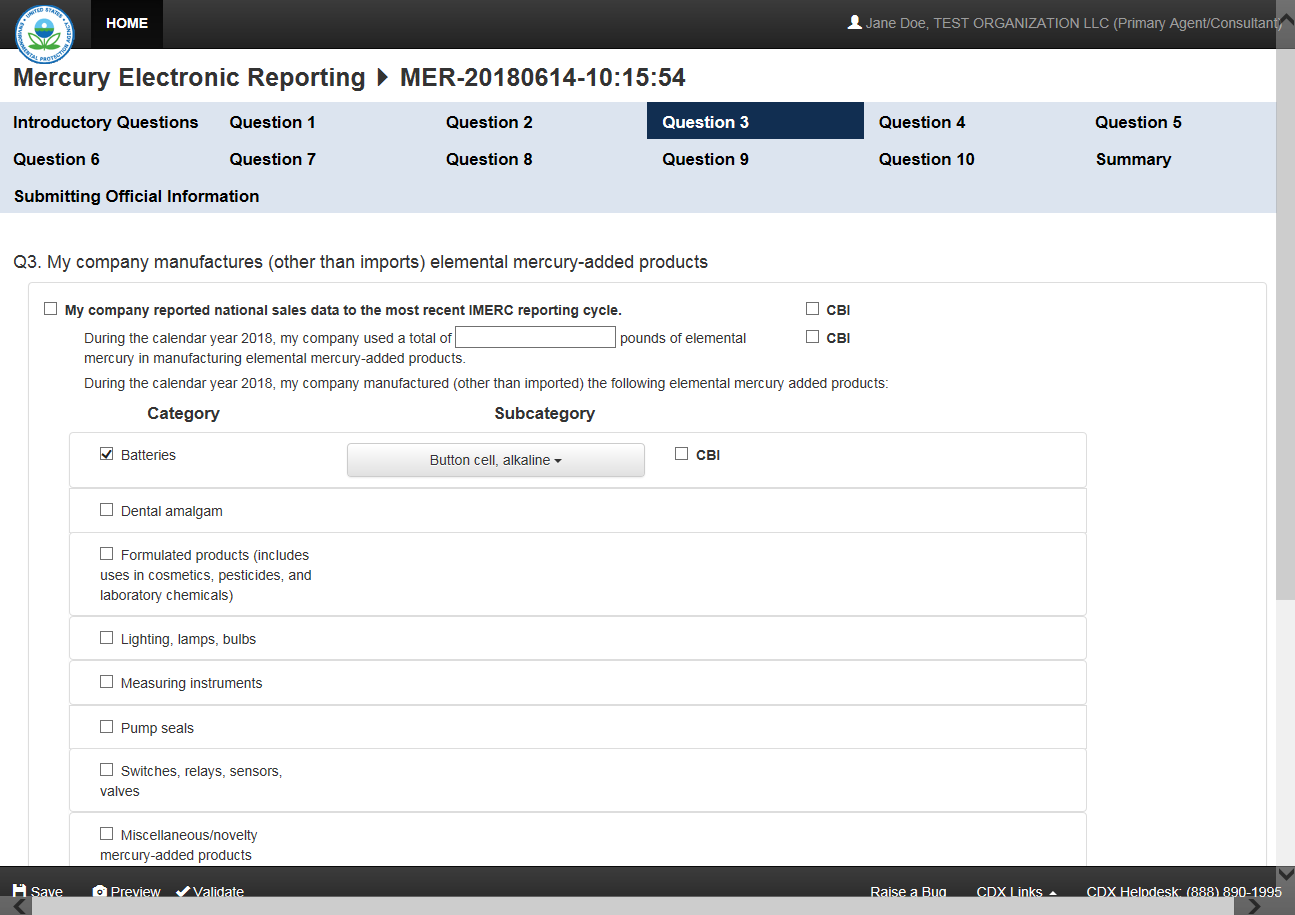Check the Pump seals category
The width and height of the screenshot is (1295, 915).
(107, 727)
